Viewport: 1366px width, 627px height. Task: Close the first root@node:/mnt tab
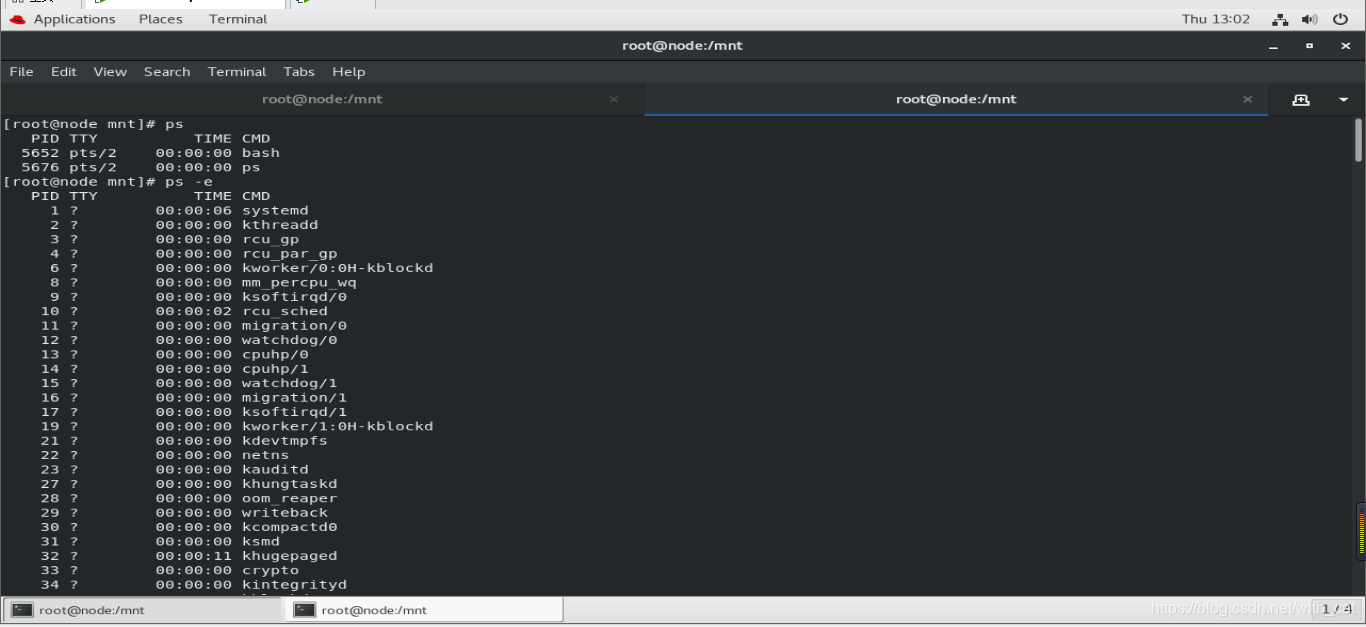point(613,99)
